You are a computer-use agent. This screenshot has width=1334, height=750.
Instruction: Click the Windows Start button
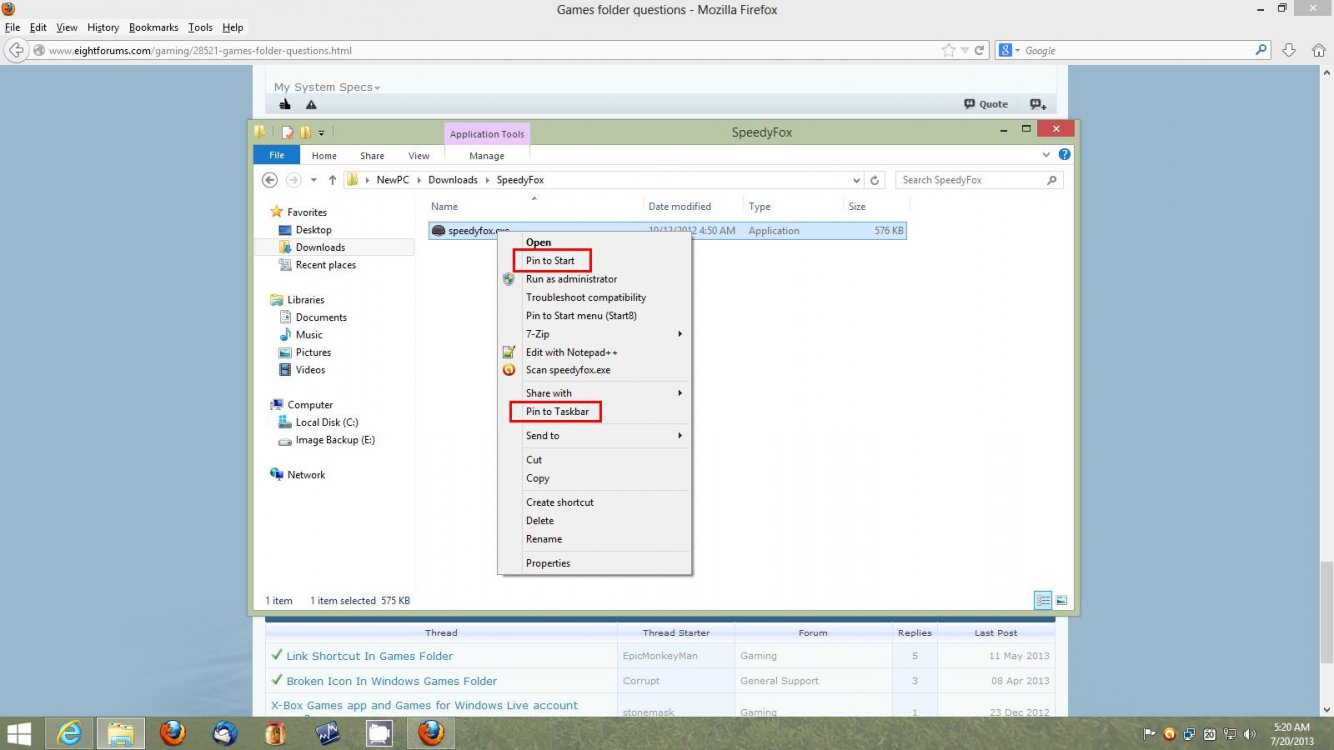[x=19, y=733]
